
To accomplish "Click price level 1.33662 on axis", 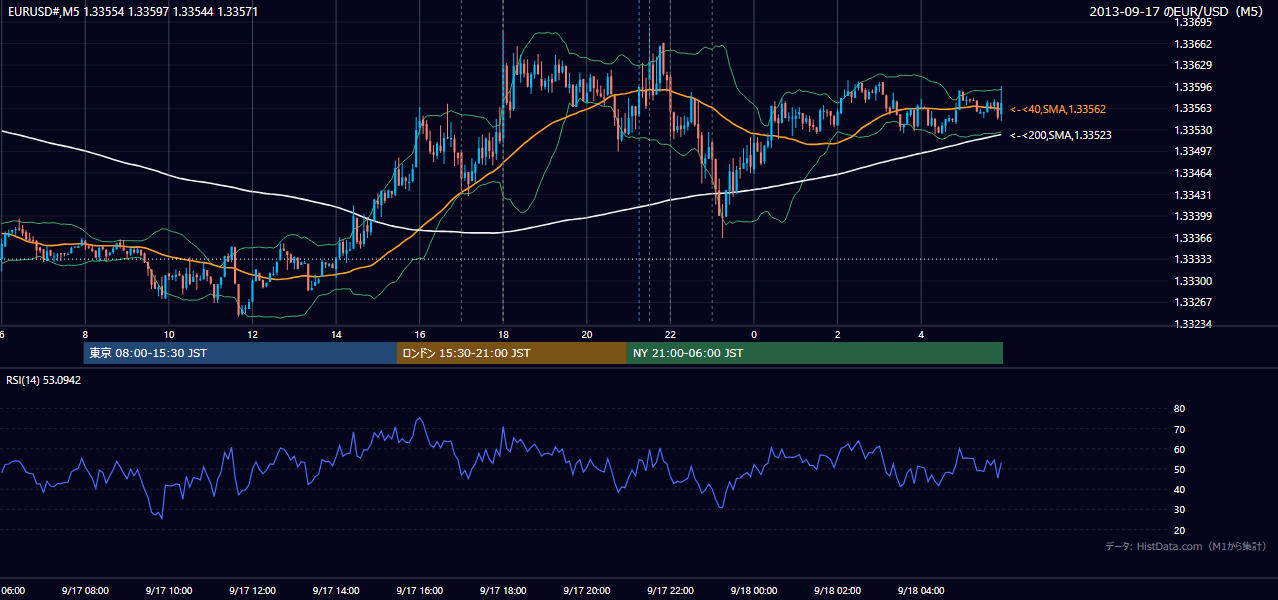I will tap(1192, 44).
